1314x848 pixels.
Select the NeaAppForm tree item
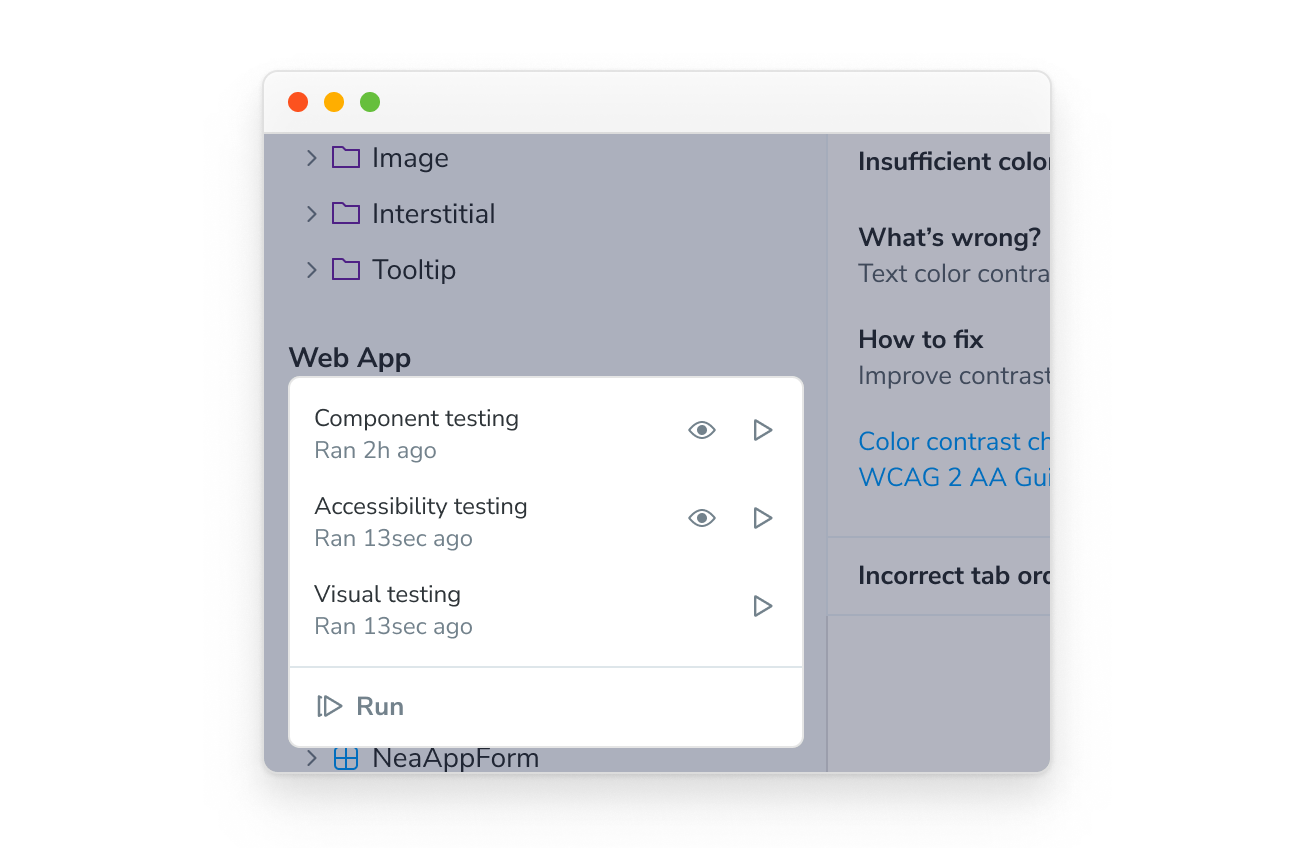[x=456, y=758]
